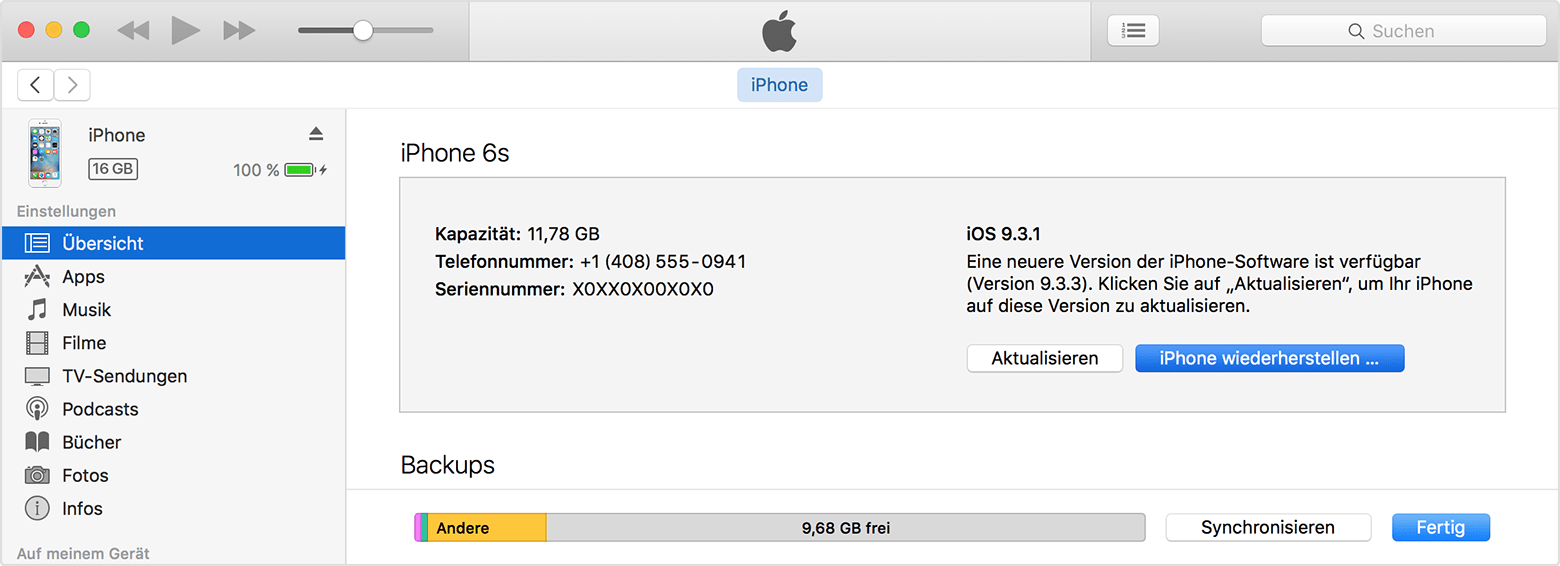Screen dimensions: 1560x566
Task: Go forward with the right arrow
Action: pos(72,85)
